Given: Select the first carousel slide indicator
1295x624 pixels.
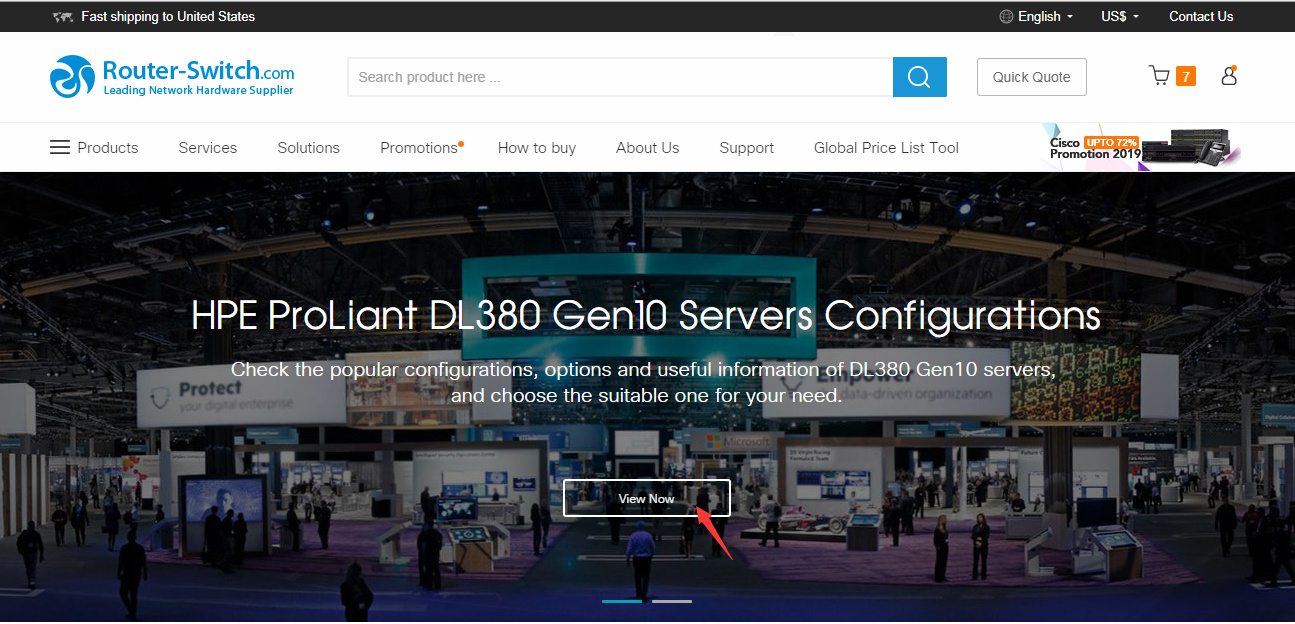Looking at the screenshot, I should [x=622, y=601].
